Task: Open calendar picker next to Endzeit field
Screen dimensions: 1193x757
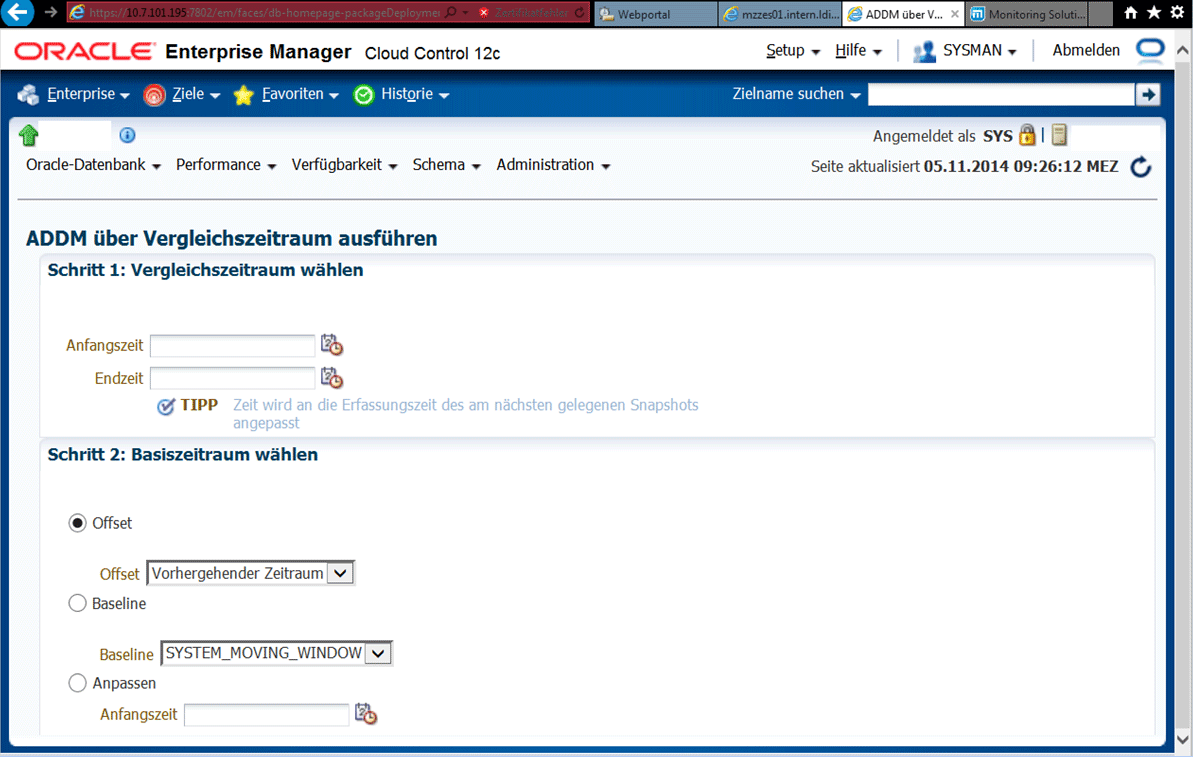Action: click(x=331, y=378)
